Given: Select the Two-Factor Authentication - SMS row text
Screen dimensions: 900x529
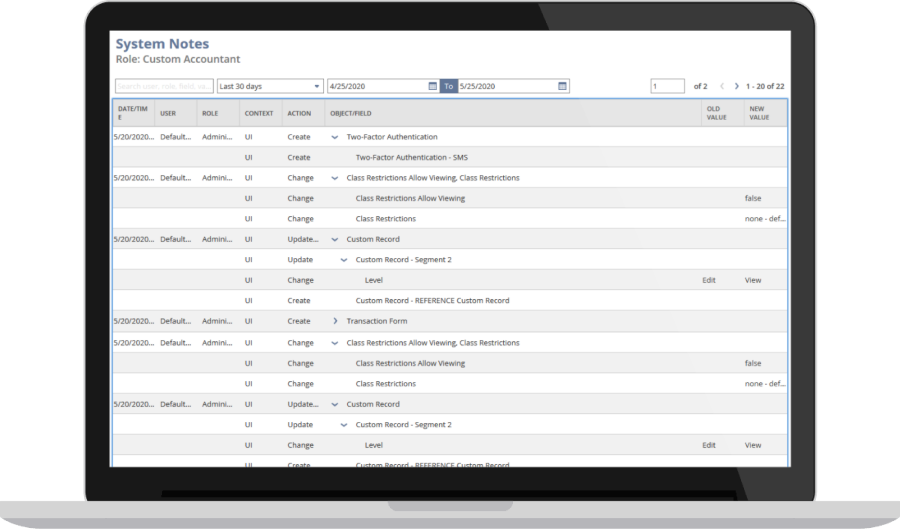Looking at the screenshot, I should pos(412,157).
